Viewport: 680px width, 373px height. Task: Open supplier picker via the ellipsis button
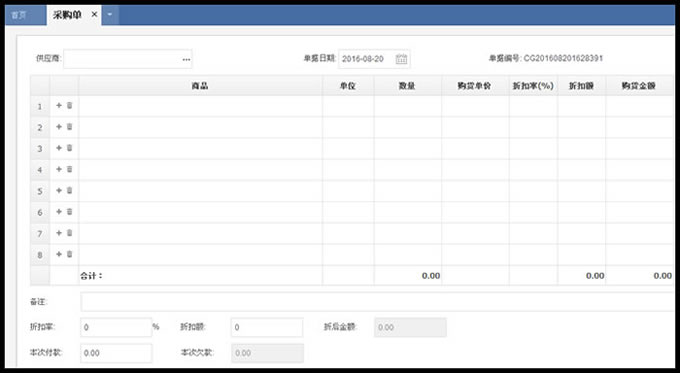tap(186, 59)
